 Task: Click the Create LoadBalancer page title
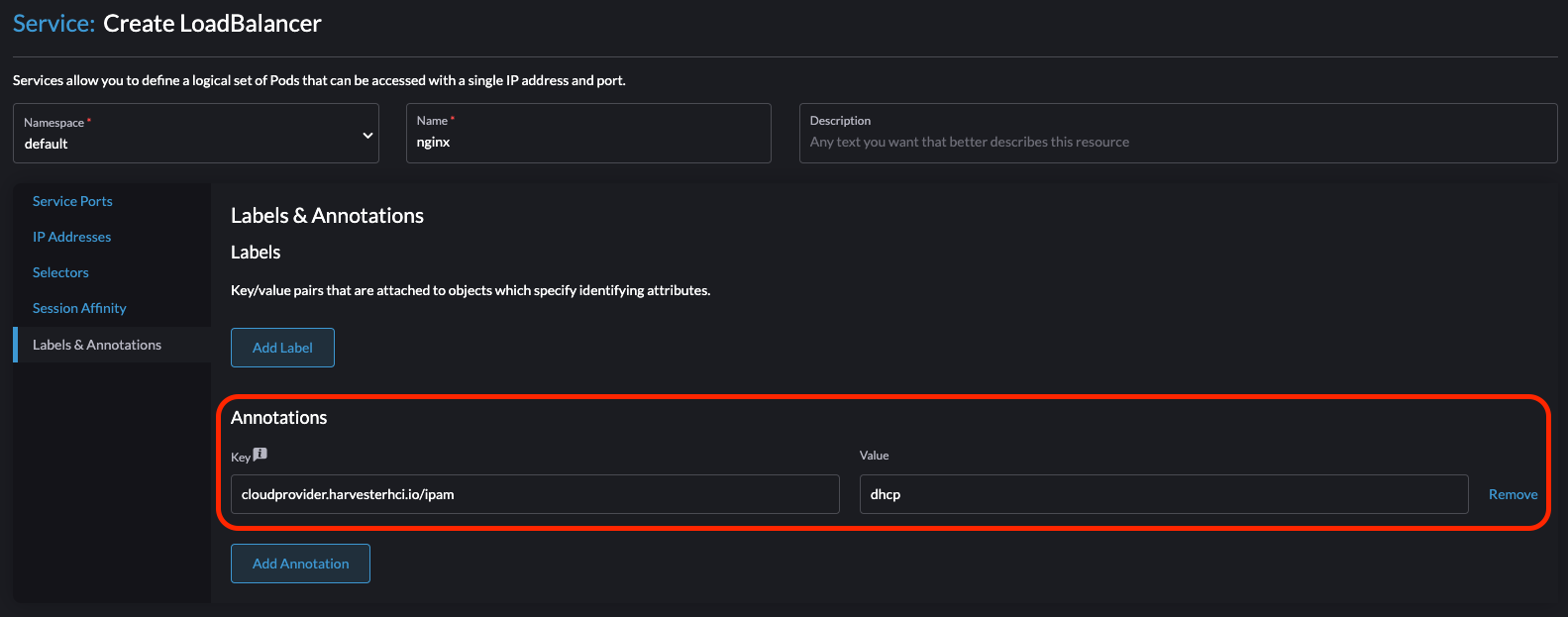click(x=210, y=22)
